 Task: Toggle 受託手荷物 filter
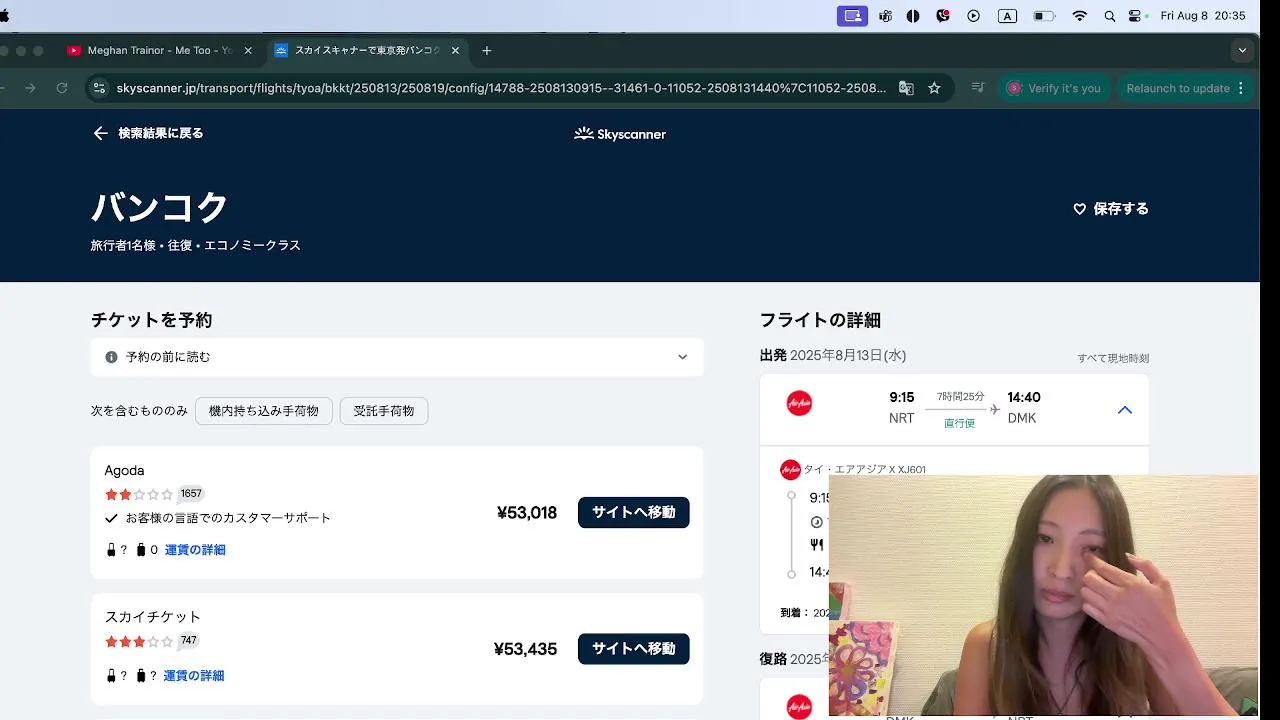tap(384, 411)
